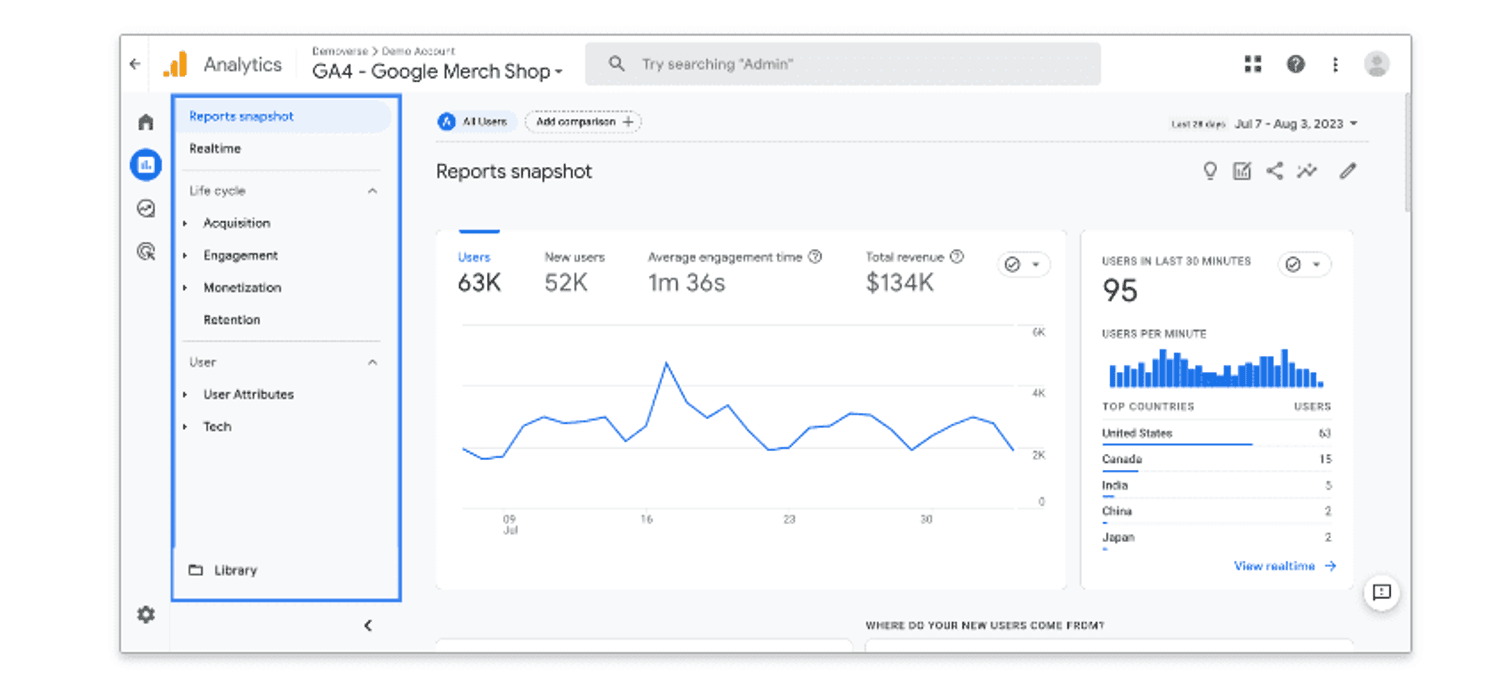Click the India country row
The height and width of the screenshot is (677, 1487).
[1216, 486]
